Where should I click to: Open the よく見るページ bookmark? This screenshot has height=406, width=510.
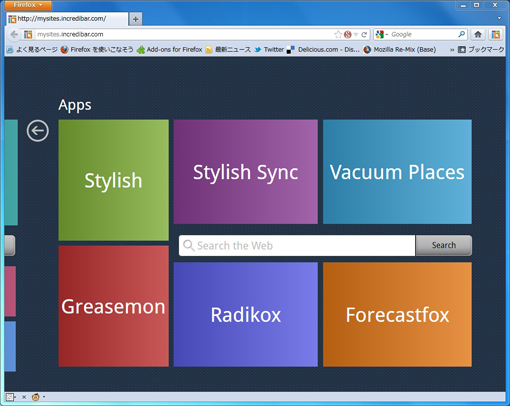pos(32,50)
